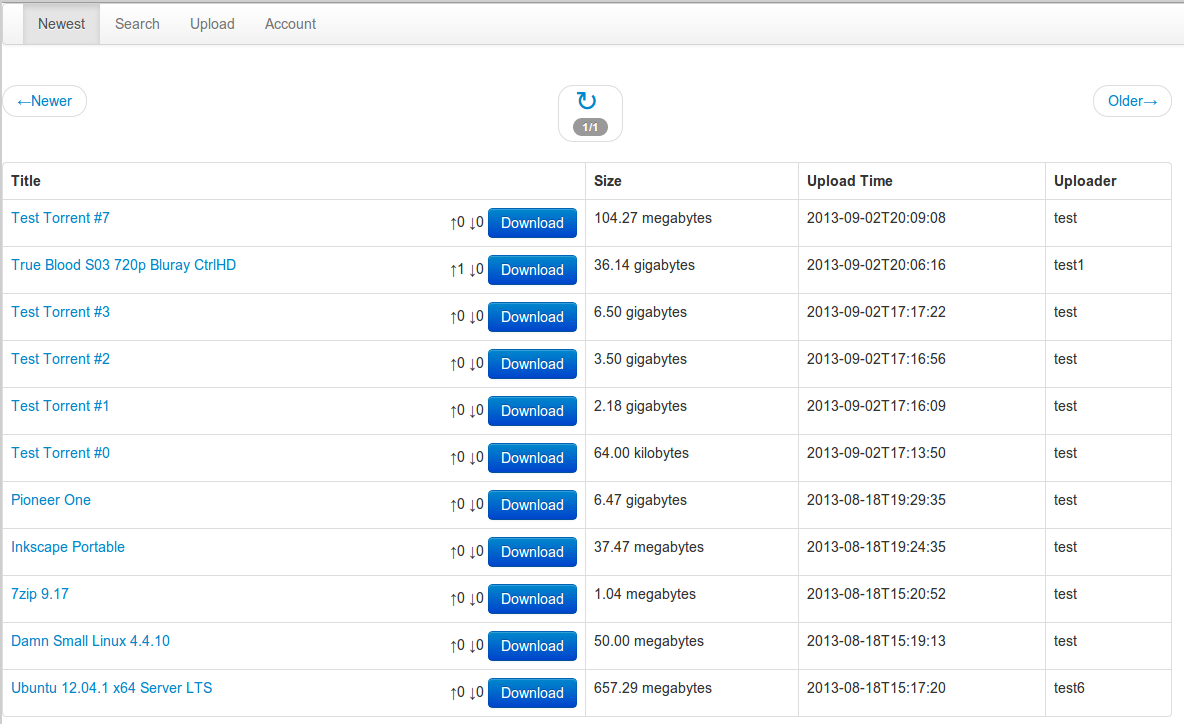Open Test Torrent #1 title link
Image resolution: width=1184 pixels, height=724 pixels.
pos(60,406)
